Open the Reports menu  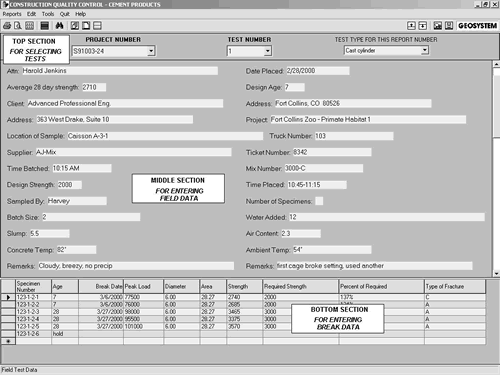coord(12,14)
